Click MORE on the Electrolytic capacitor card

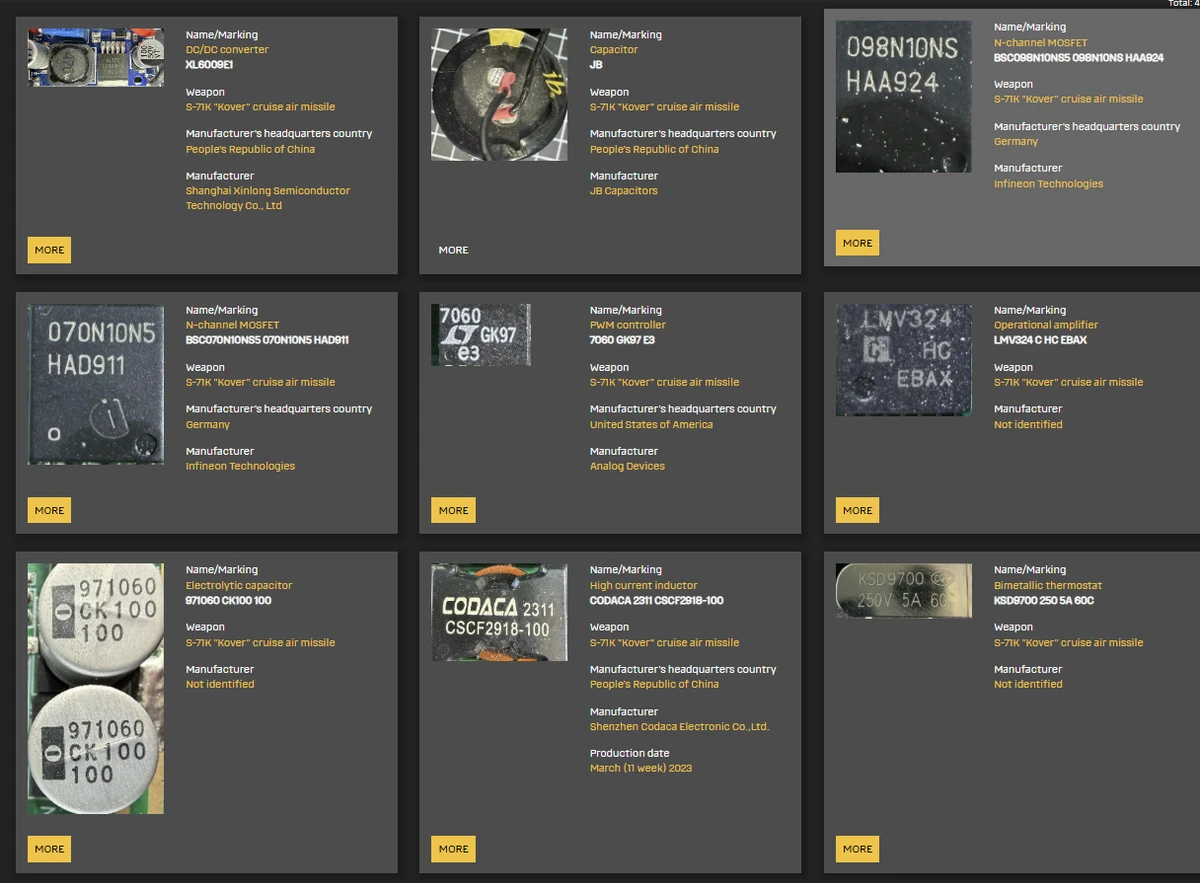point(49,849)
